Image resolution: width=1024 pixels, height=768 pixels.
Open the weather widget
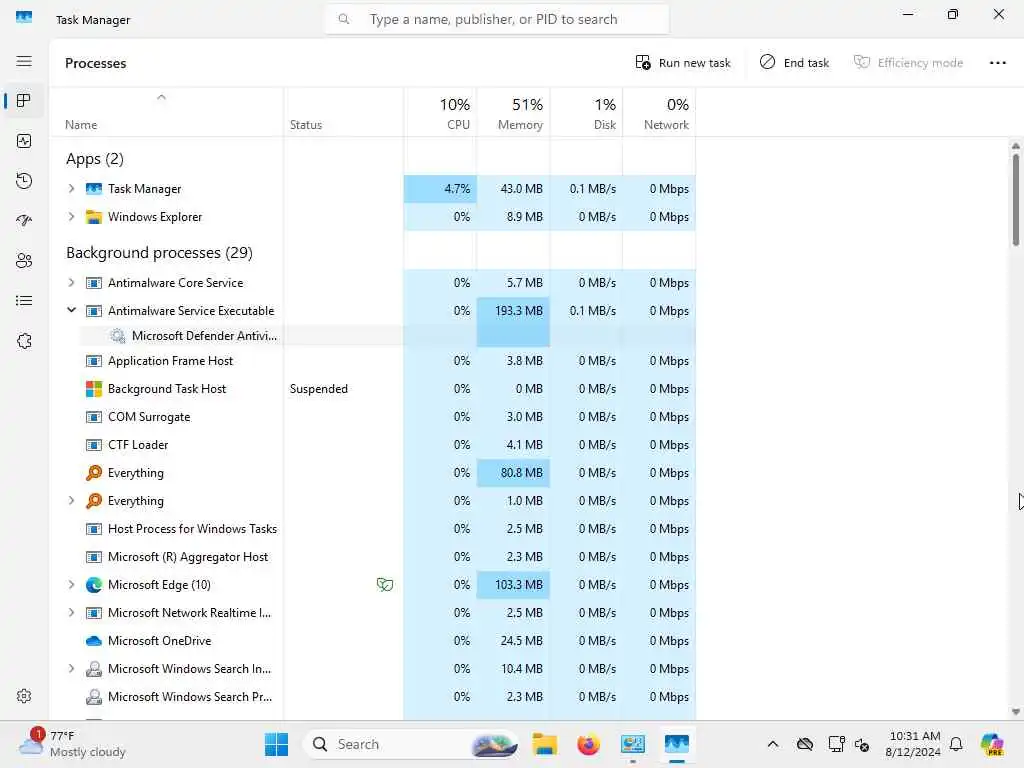tap(72, 744)
